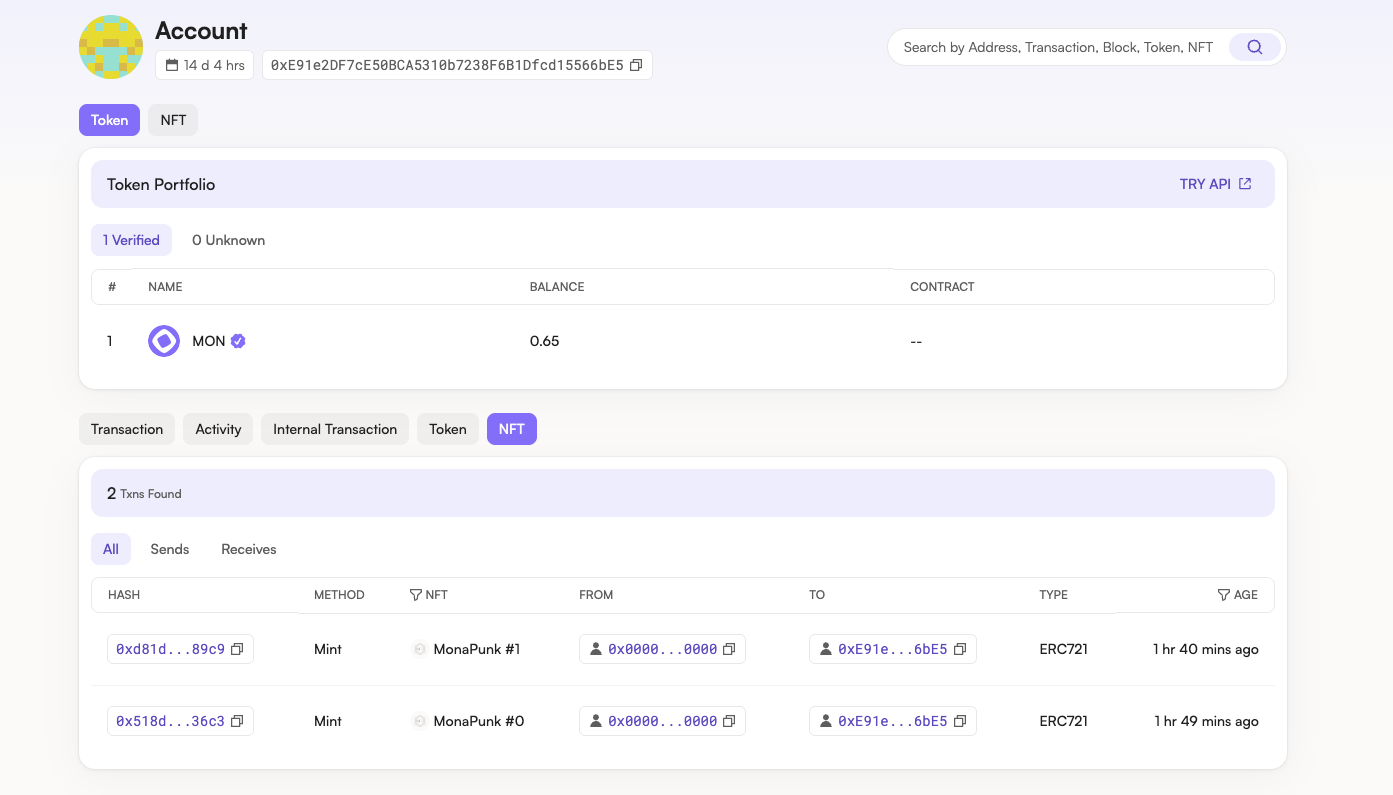Copy hash 0x518d...36c3
The height and width of the screenshot is (795, 1393).
(x=237, y=721)
